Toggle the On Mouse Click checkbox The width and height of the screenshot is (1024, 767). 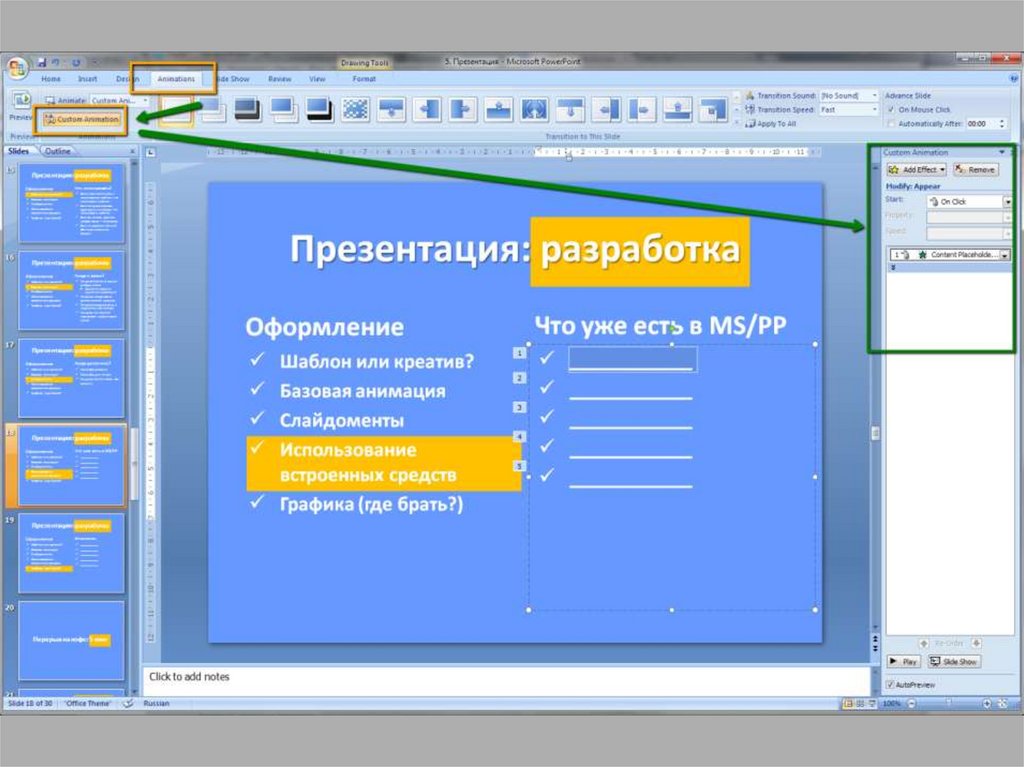[891, 110]
